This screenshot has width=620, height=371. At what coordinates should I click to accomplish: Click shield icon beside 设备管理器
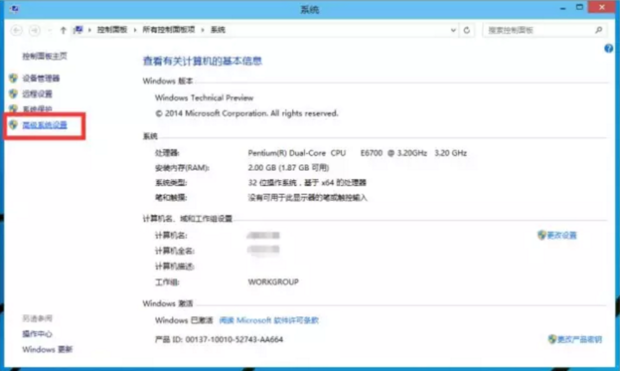pos(13,78)
